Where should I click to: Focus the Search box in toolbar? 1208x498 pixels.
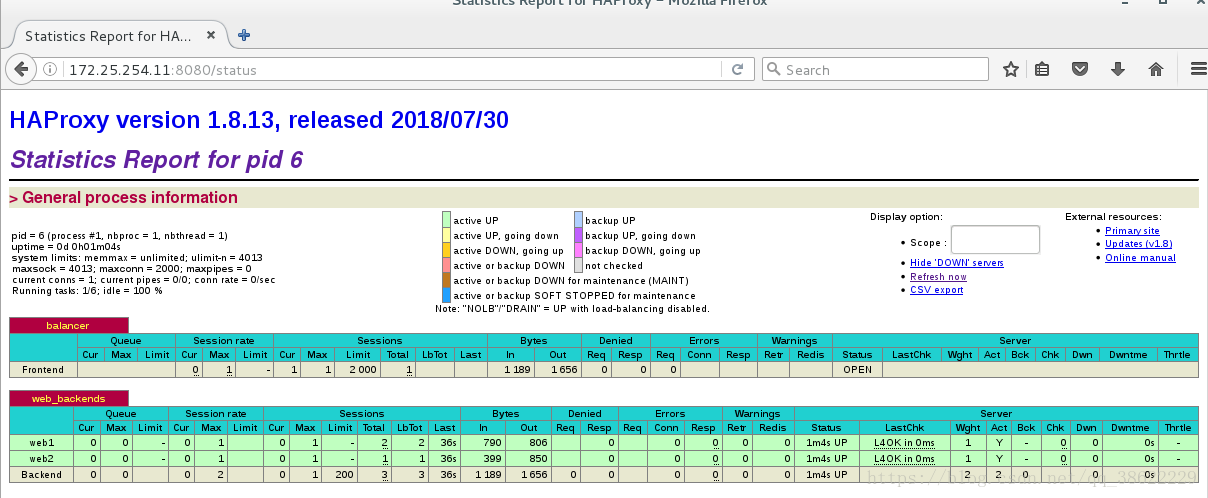pos(875,70)
